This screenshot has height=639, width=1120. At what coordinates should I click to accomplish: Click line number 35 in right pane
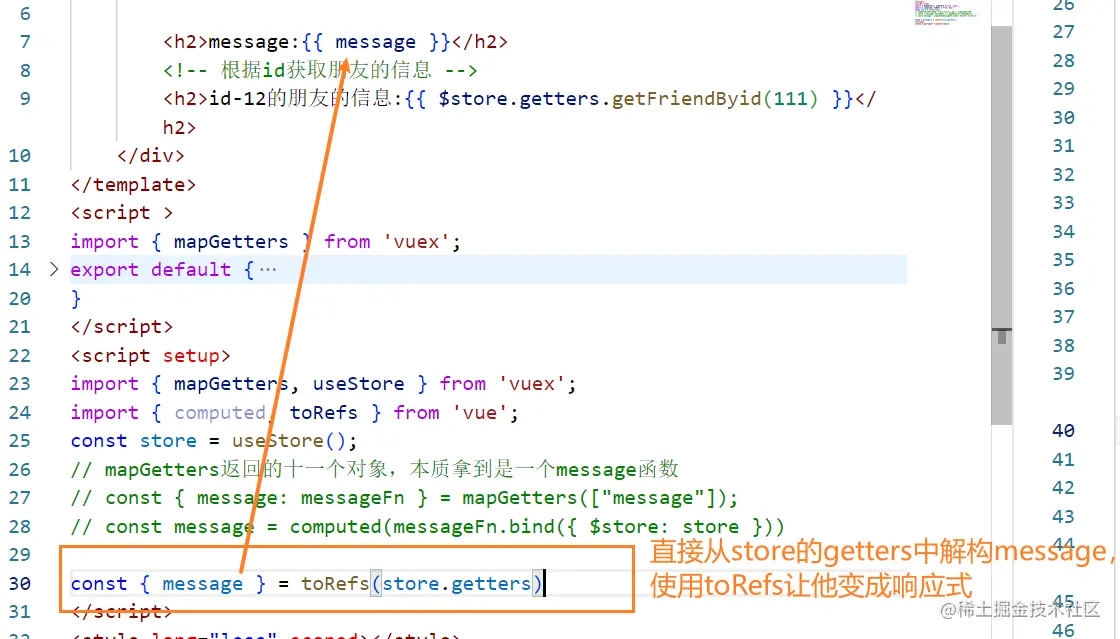[1063, 260]
